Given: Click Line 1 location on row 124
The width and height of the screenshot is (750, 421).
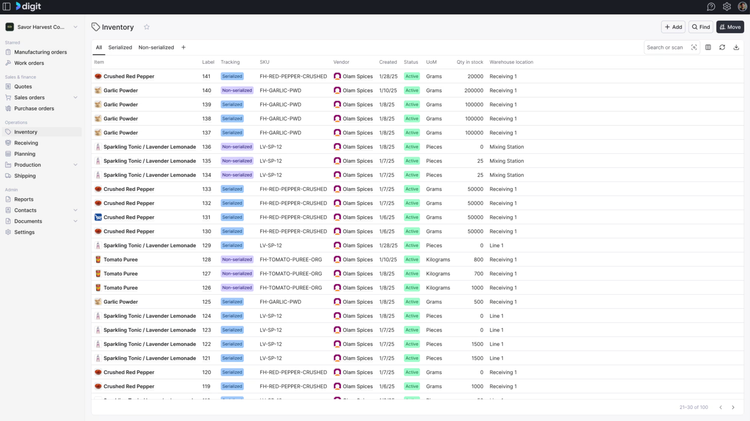Looking at the screenshot, I should (x=496, y=316).
